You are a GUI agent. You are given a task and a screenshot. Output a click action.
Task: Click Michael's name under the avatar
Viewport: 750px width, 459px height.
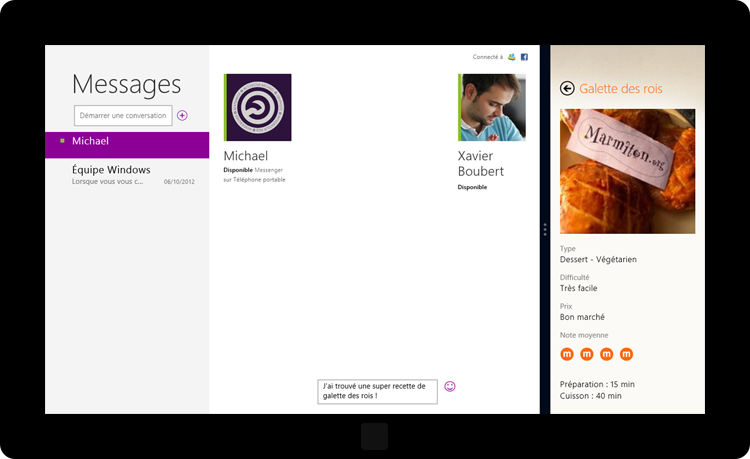pyautogui.click(x=246, y=156)
